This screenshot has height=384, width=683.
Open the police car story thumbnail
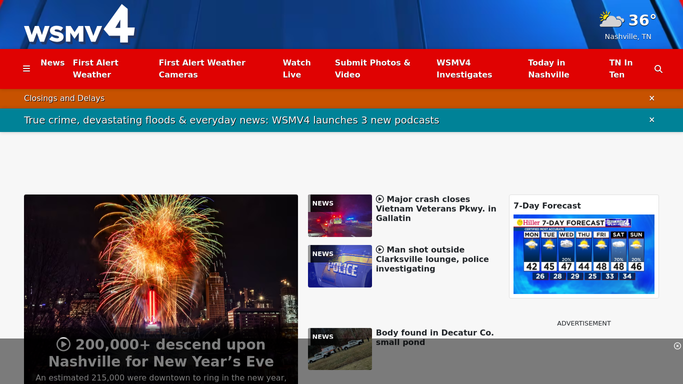click(340, 266)
